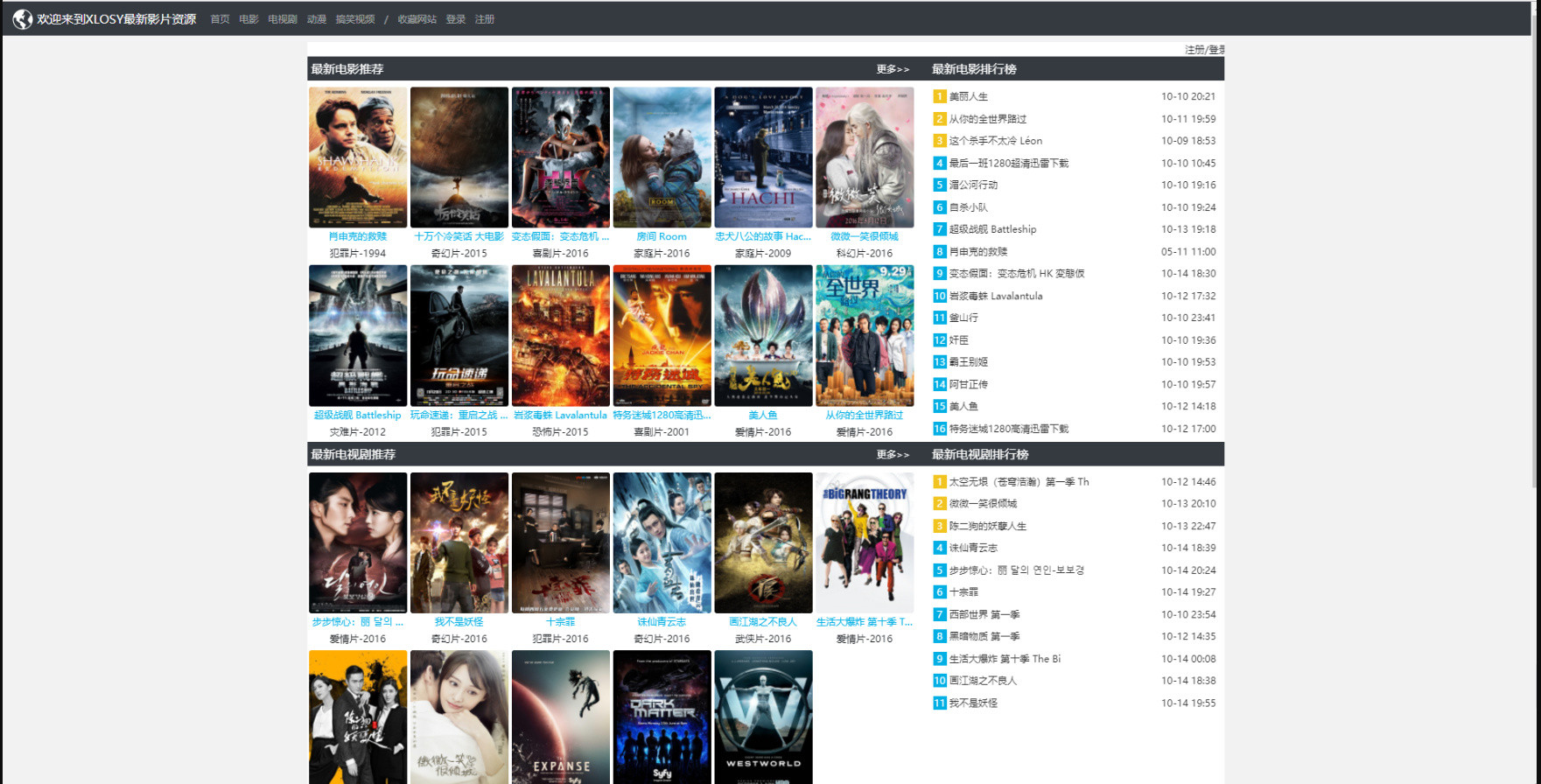Open the Dark Matter series poster
The width and height of the screenshot is (1541, 784).
click(x=662, y=717)
